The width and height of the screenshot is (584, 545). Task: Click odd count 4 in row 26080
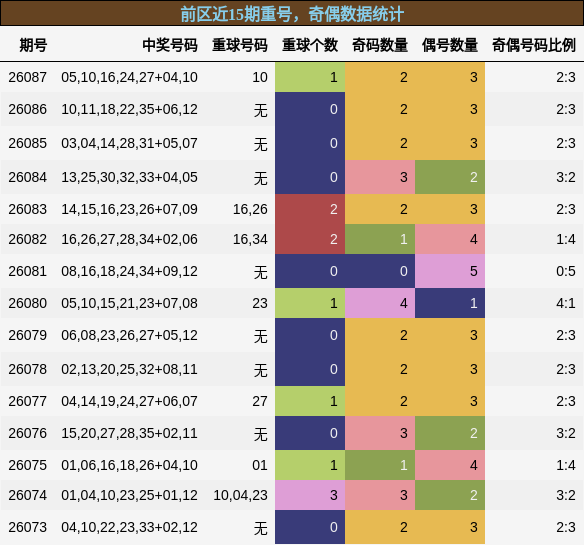[x=380, y=303]
